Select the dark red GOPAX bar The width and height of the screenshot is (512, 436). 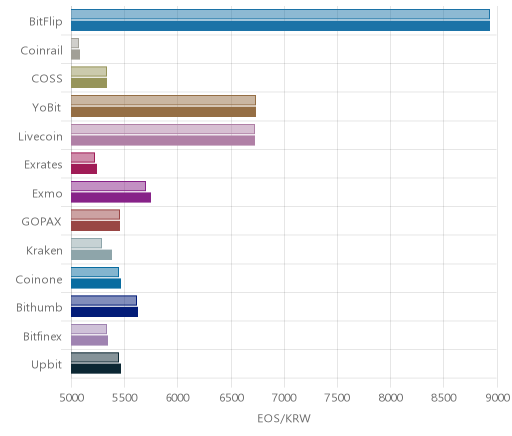(95, 226)
